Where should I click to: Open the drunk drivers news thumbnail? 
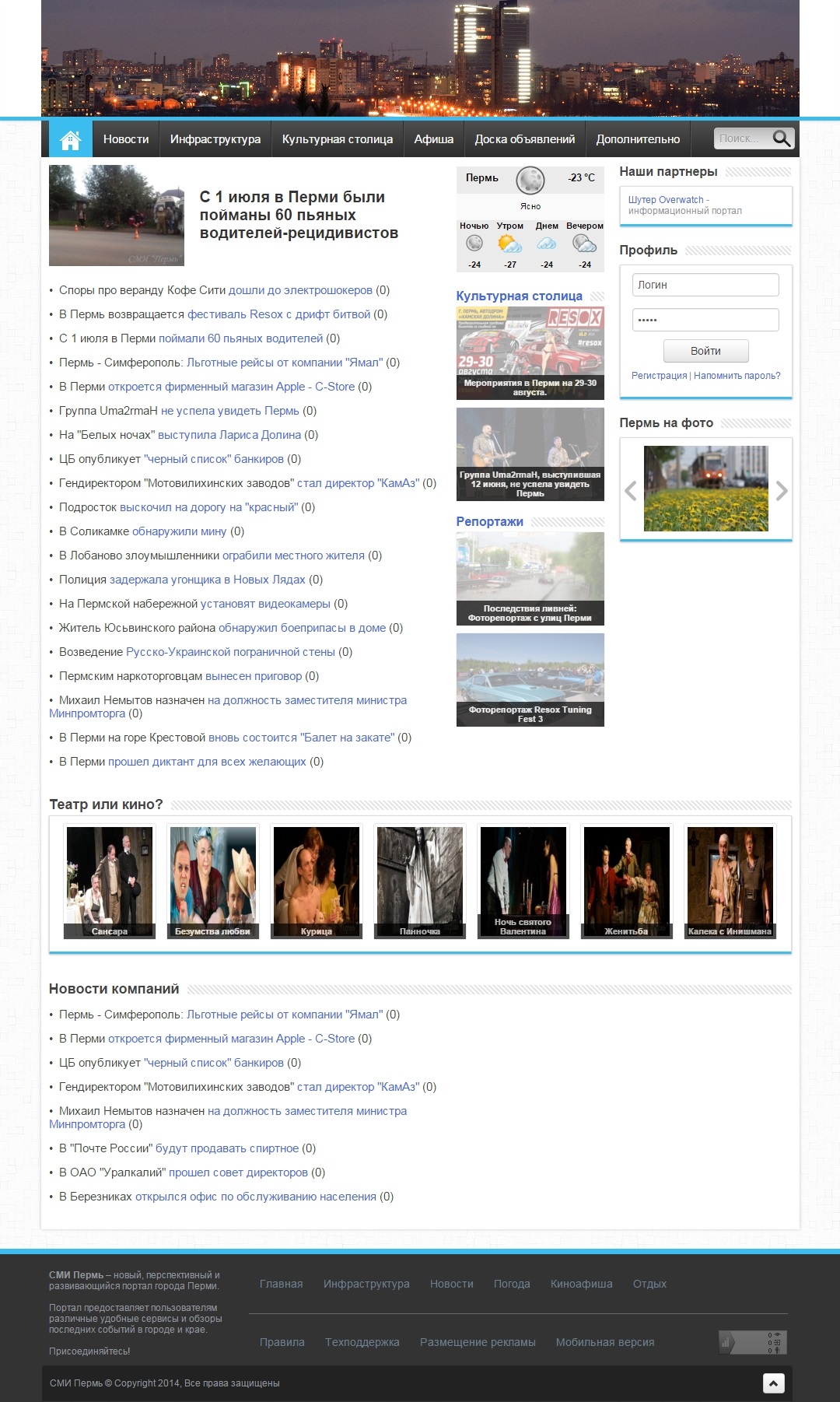117,216
